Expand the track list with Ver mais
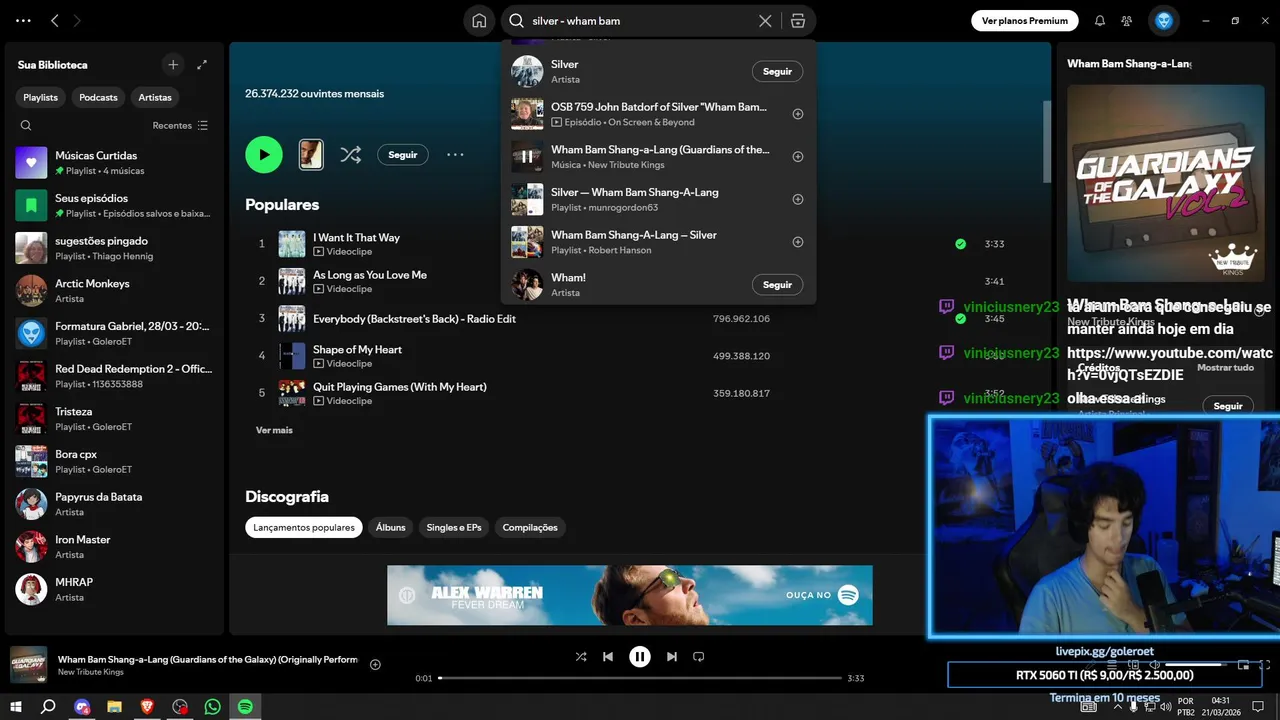Viewport: 1280px width, 720px height. coord(274,430)
